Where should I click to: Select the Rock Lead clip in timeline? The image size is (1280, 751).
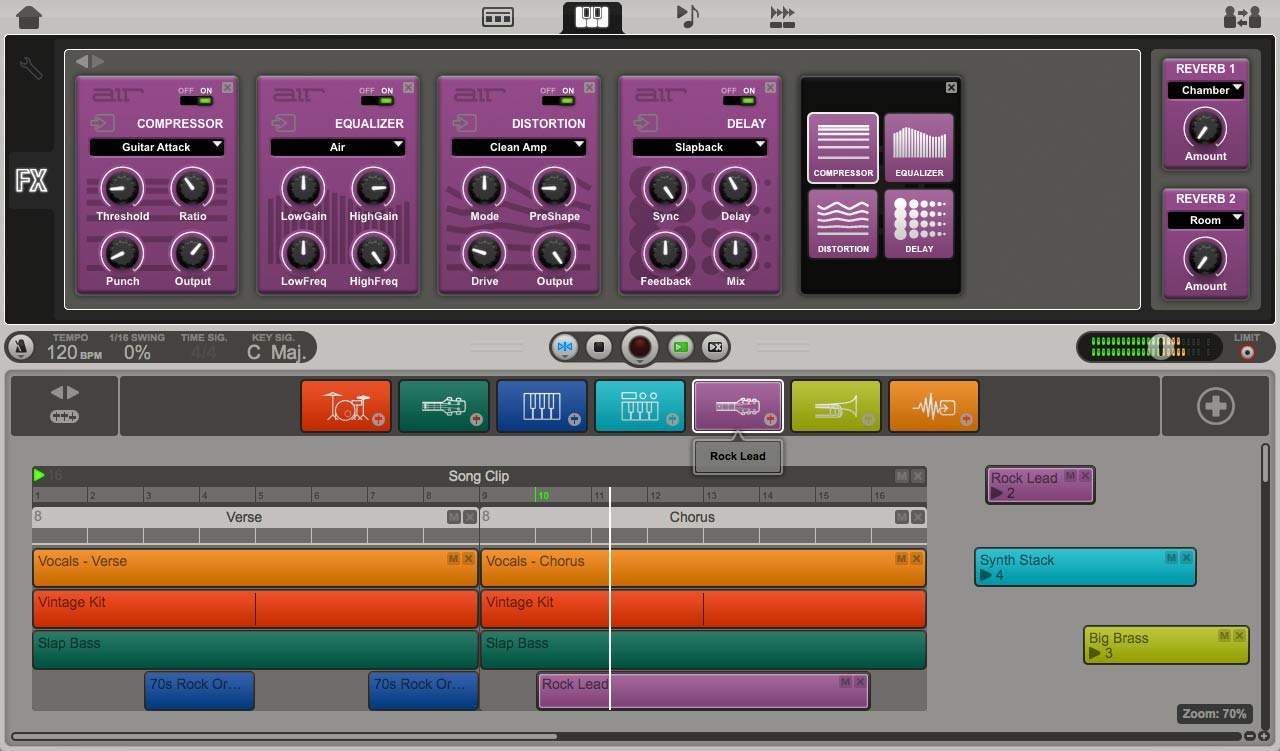point(703,691)
